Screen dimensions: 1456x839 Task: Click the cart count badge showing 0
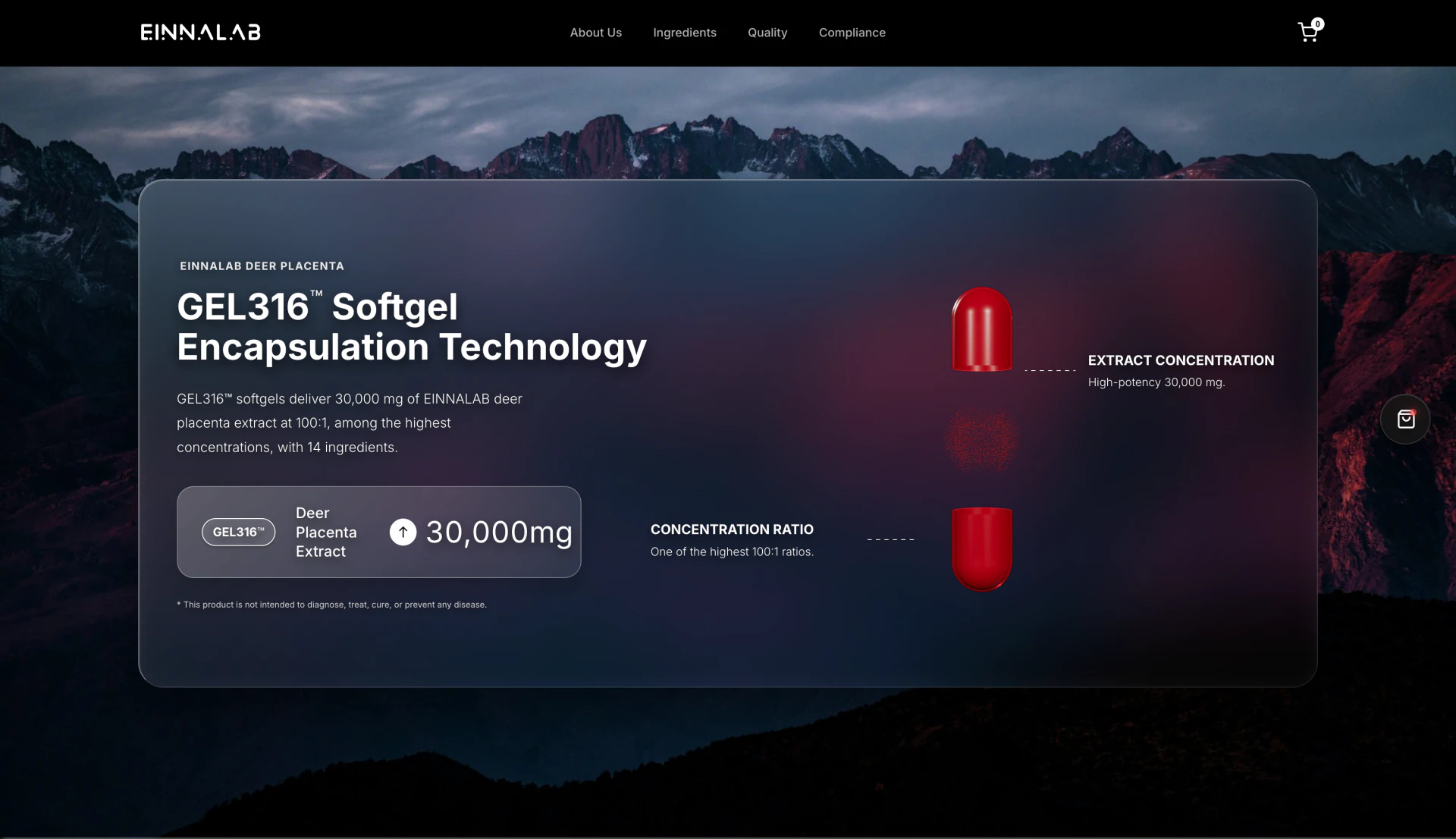(1318, 24)
